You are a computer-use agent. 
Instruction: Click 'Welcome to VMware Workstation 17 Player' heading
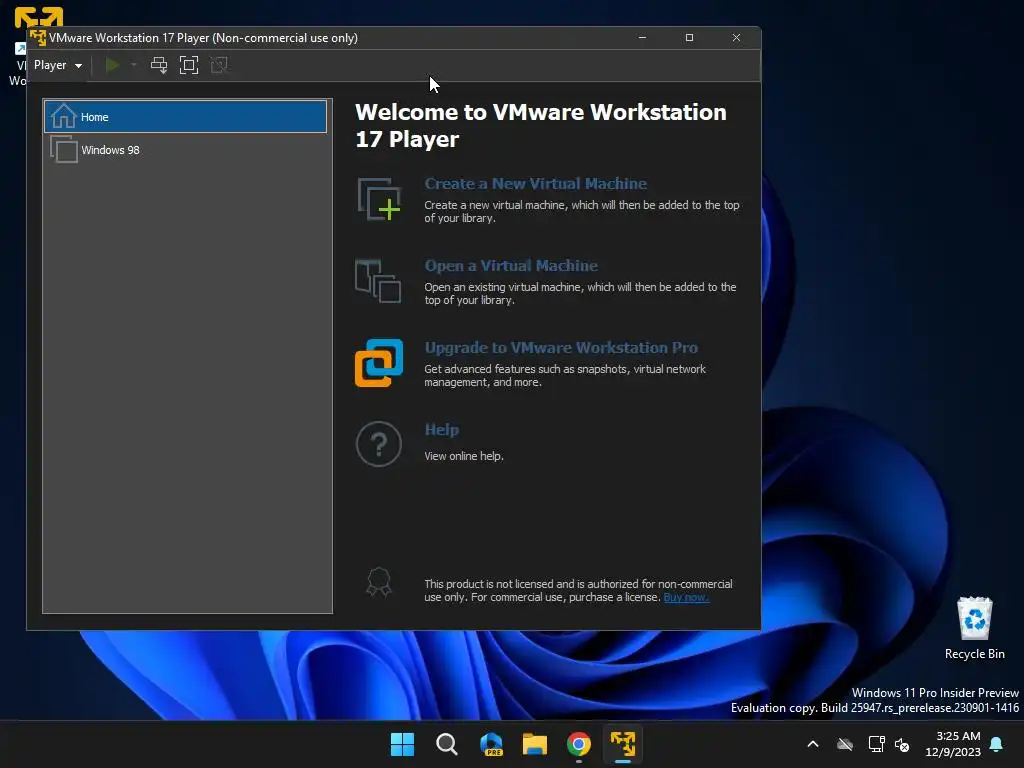[x=541, y=125]
